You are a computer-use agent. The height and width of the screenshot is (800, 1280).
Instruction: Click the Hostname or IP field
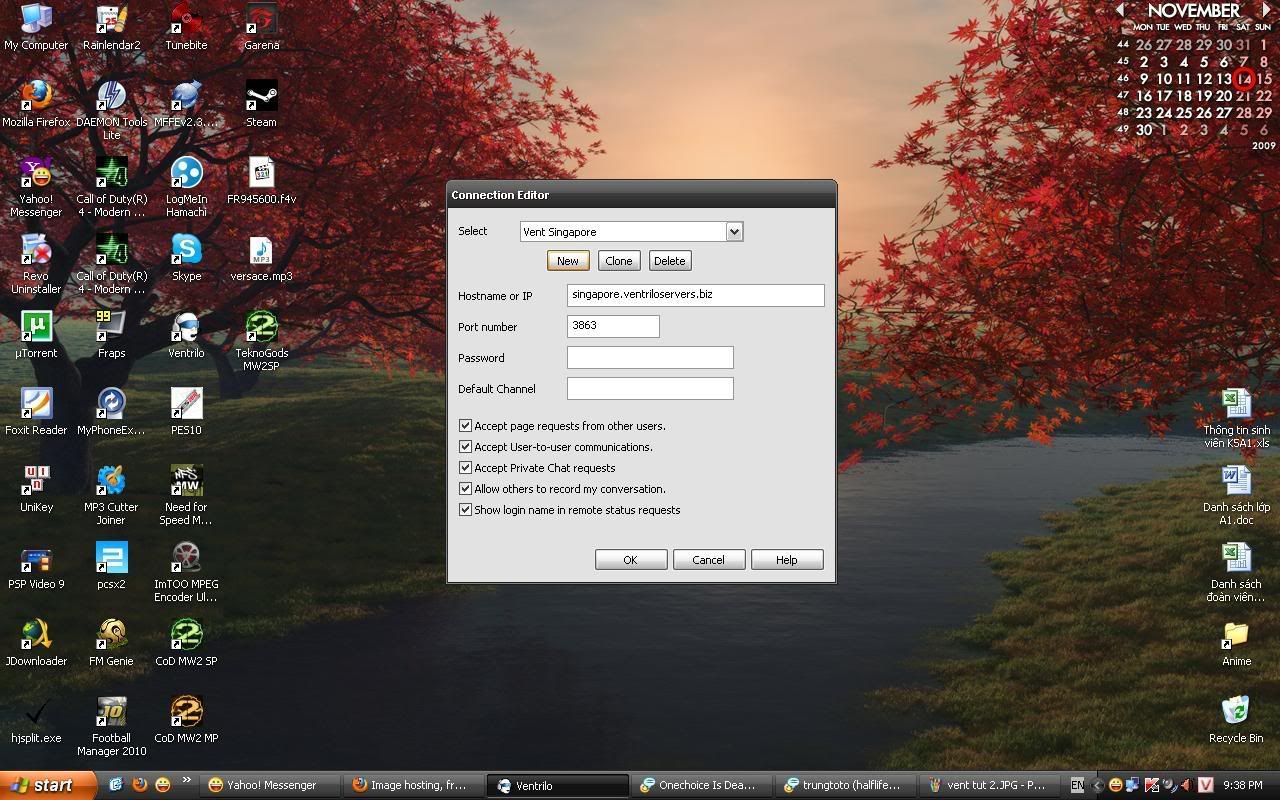click(x=696, y=295)
